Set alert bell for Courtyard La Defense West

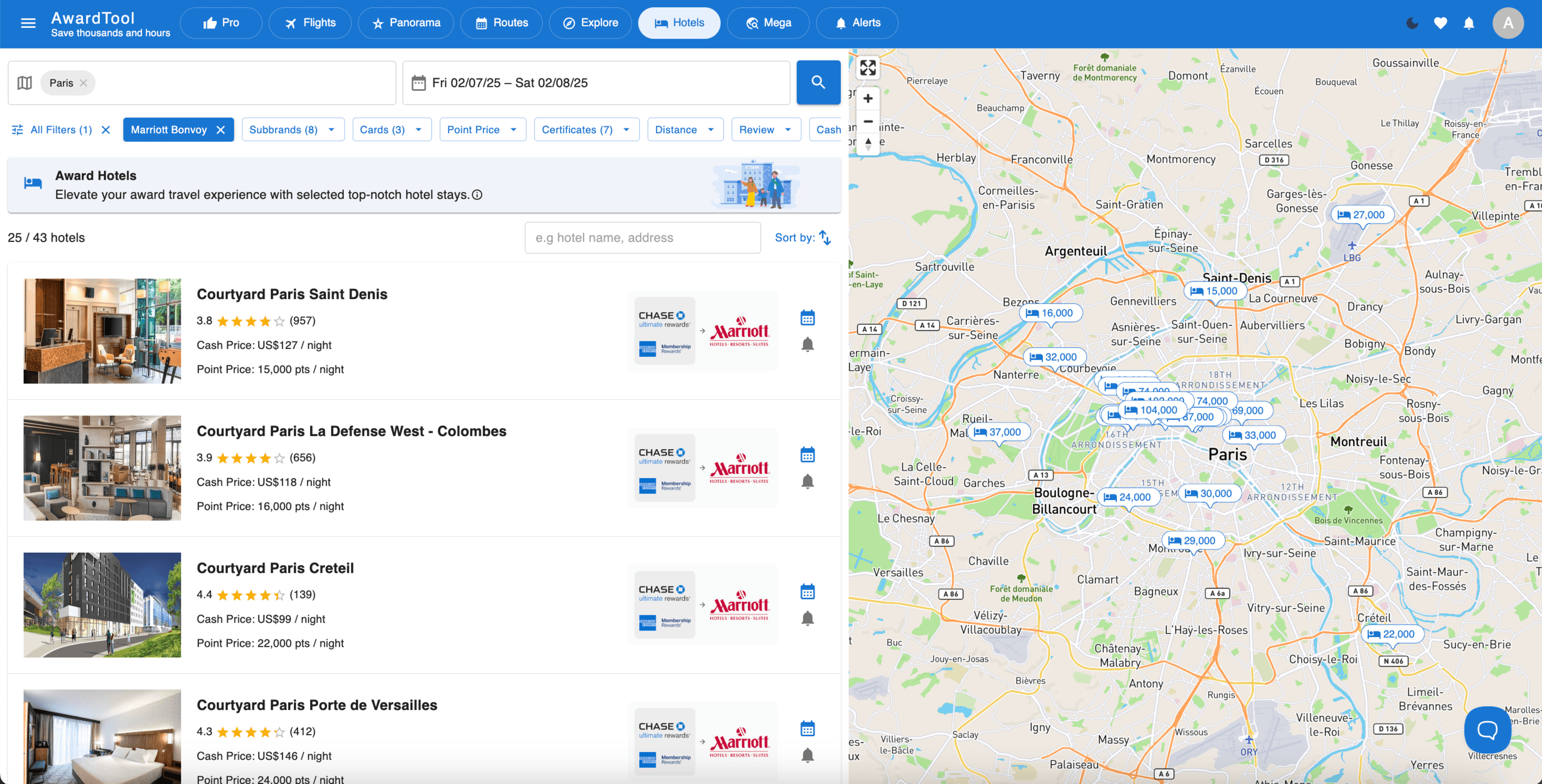pos(808,481)
